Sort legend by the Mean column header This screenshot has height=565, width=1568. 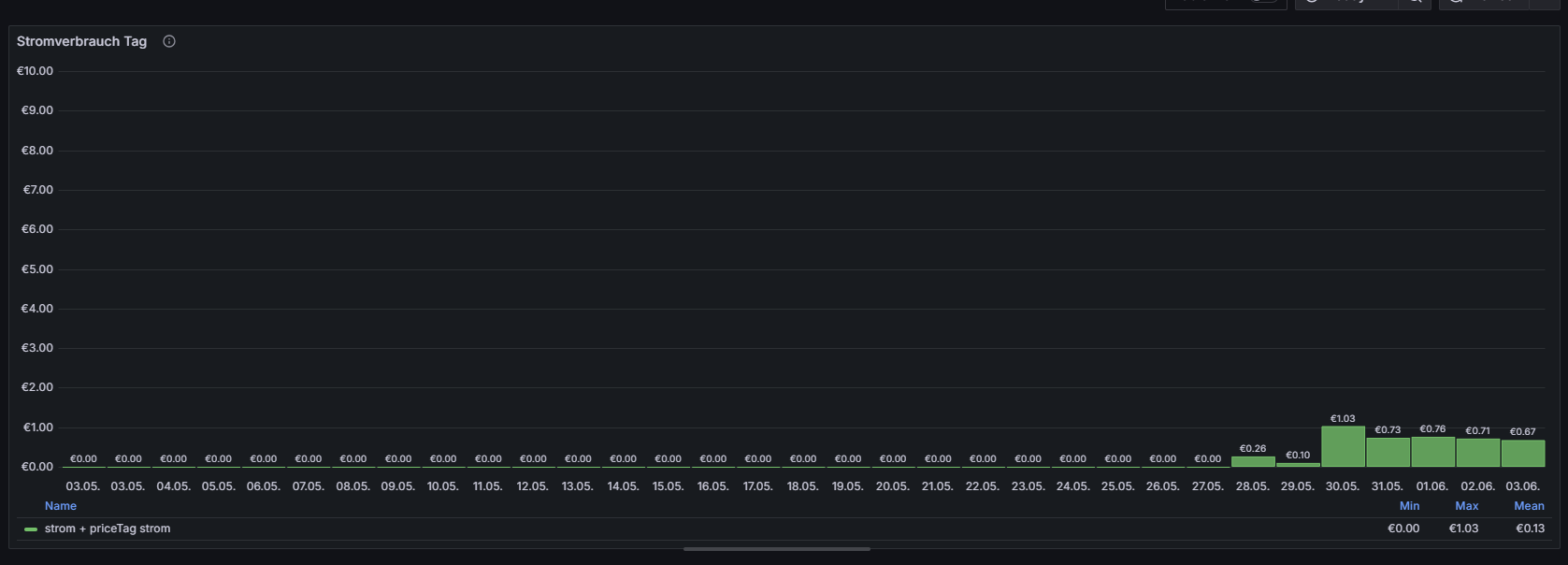1529,506
